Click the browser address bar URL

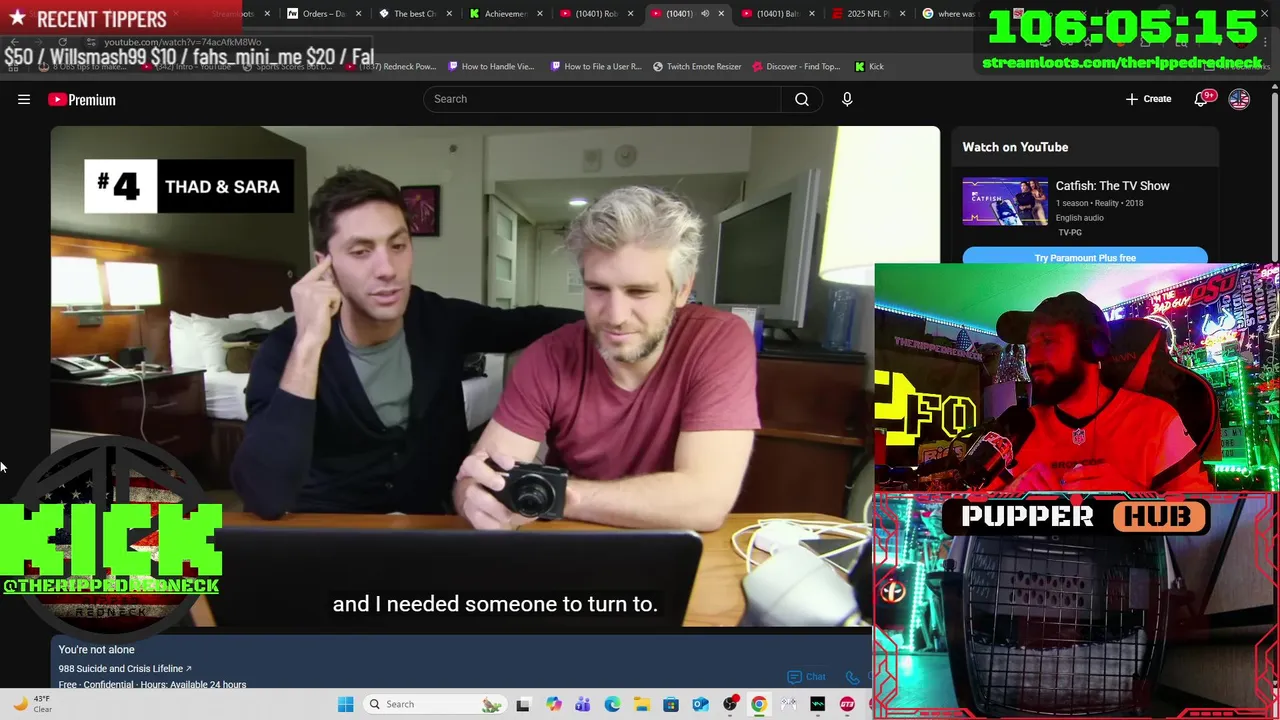[182, 42]
